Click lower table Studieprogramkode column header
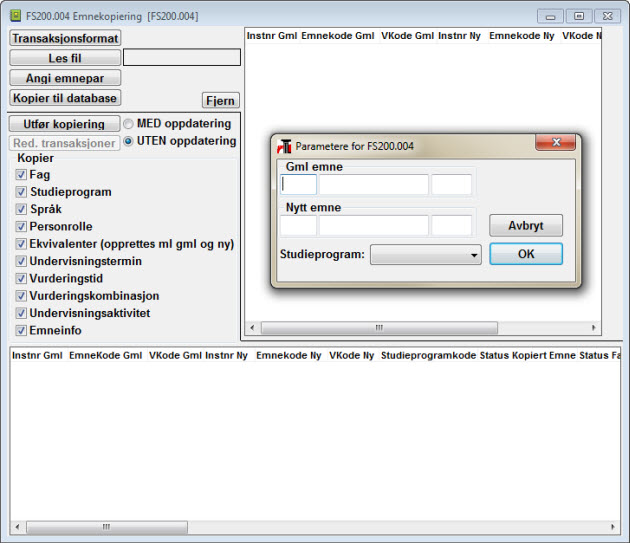Viewport: 630px width, 543px height. click(428, 356)
